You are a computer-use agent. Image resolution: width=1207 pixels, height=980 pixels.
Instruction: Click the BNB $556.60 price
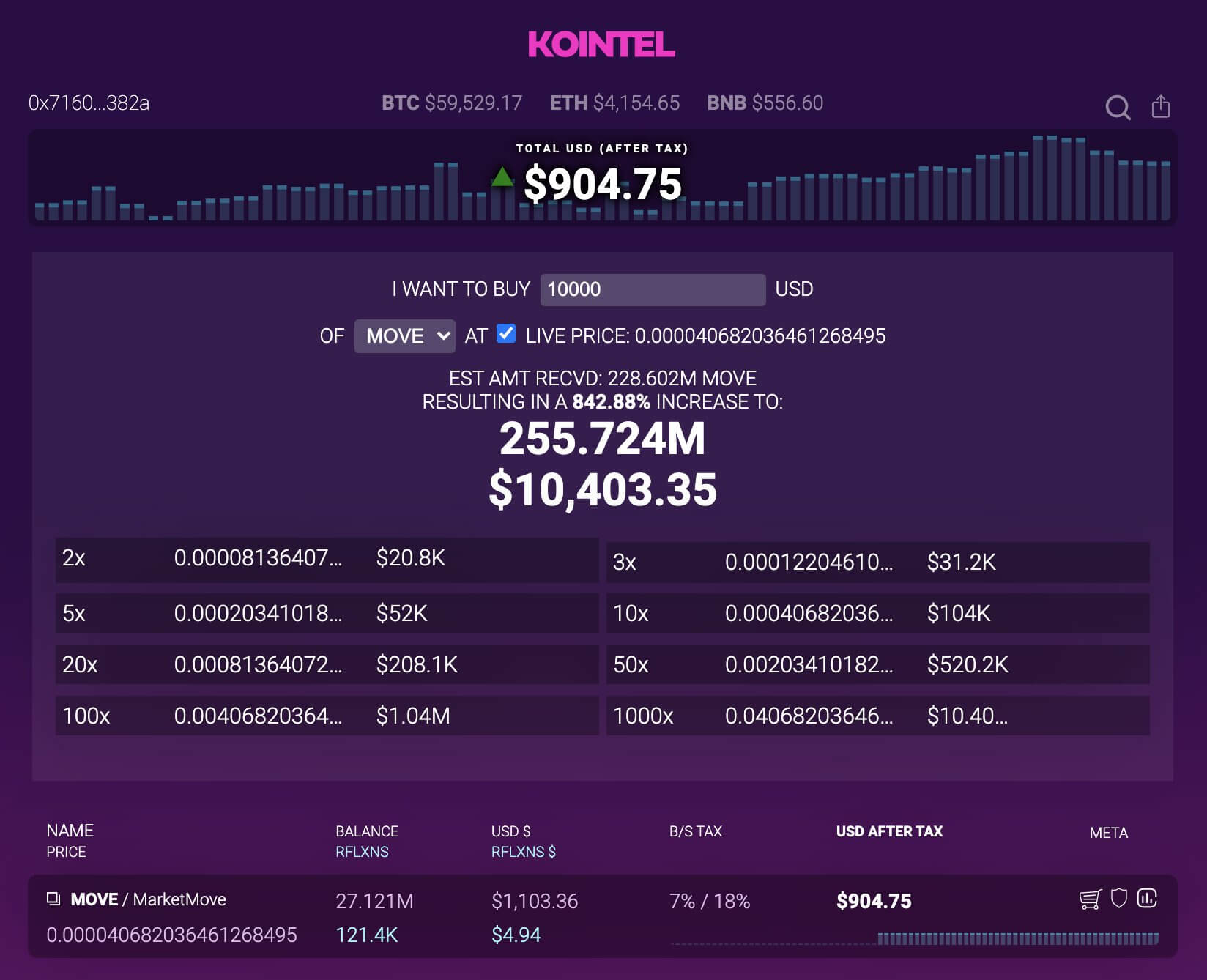coord(765,103)
